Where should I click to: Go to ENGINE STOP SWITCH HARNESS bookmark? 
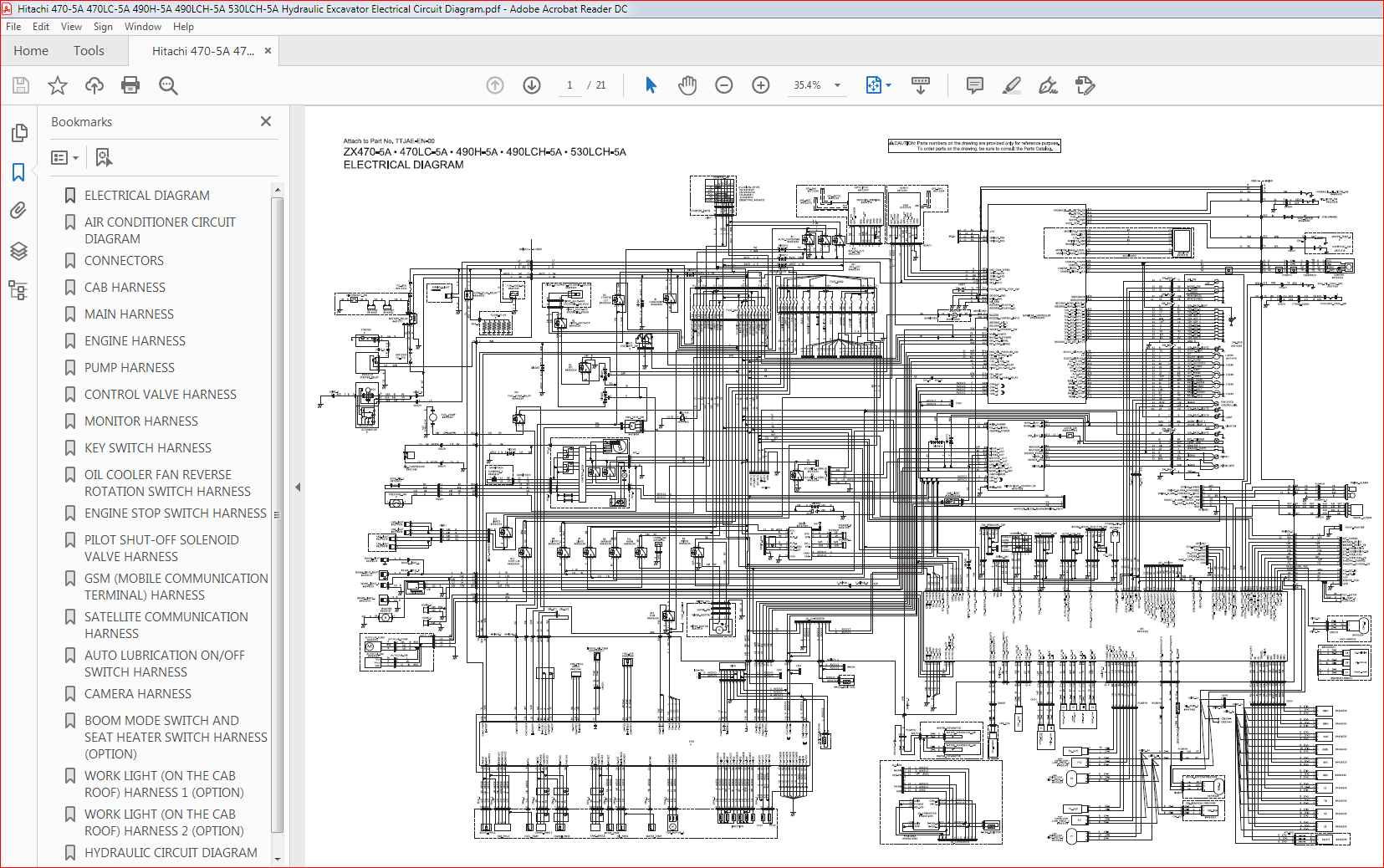(x=176, y=513)
